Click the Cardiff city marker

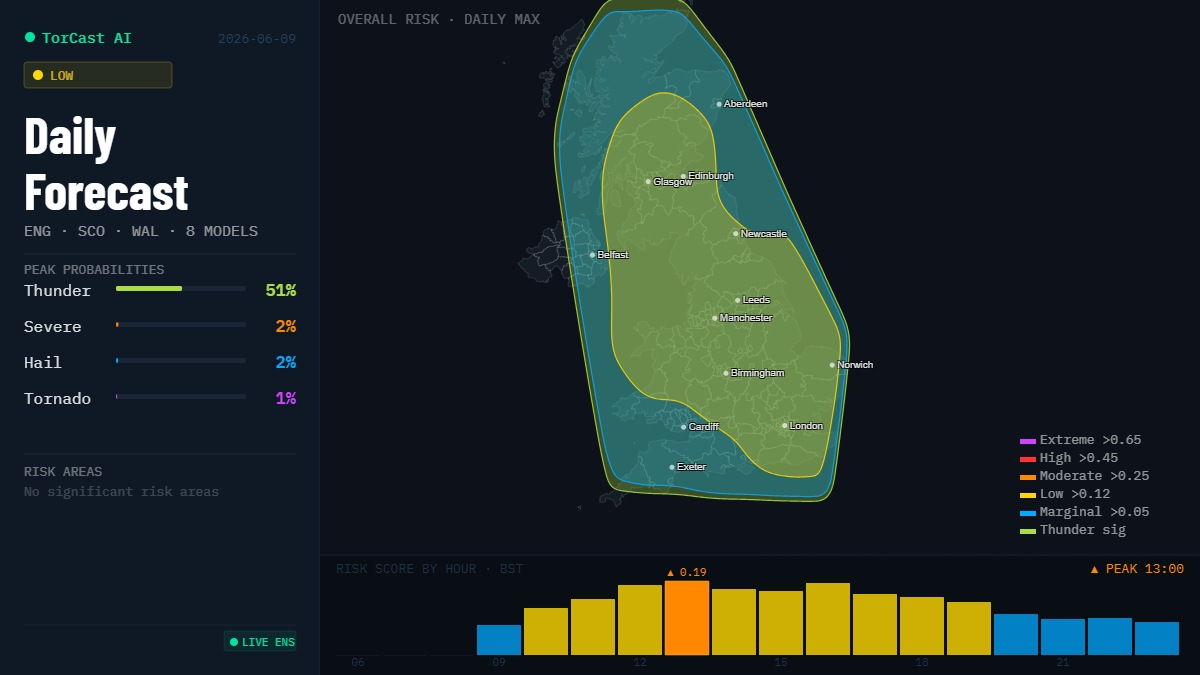pos(684,427)
